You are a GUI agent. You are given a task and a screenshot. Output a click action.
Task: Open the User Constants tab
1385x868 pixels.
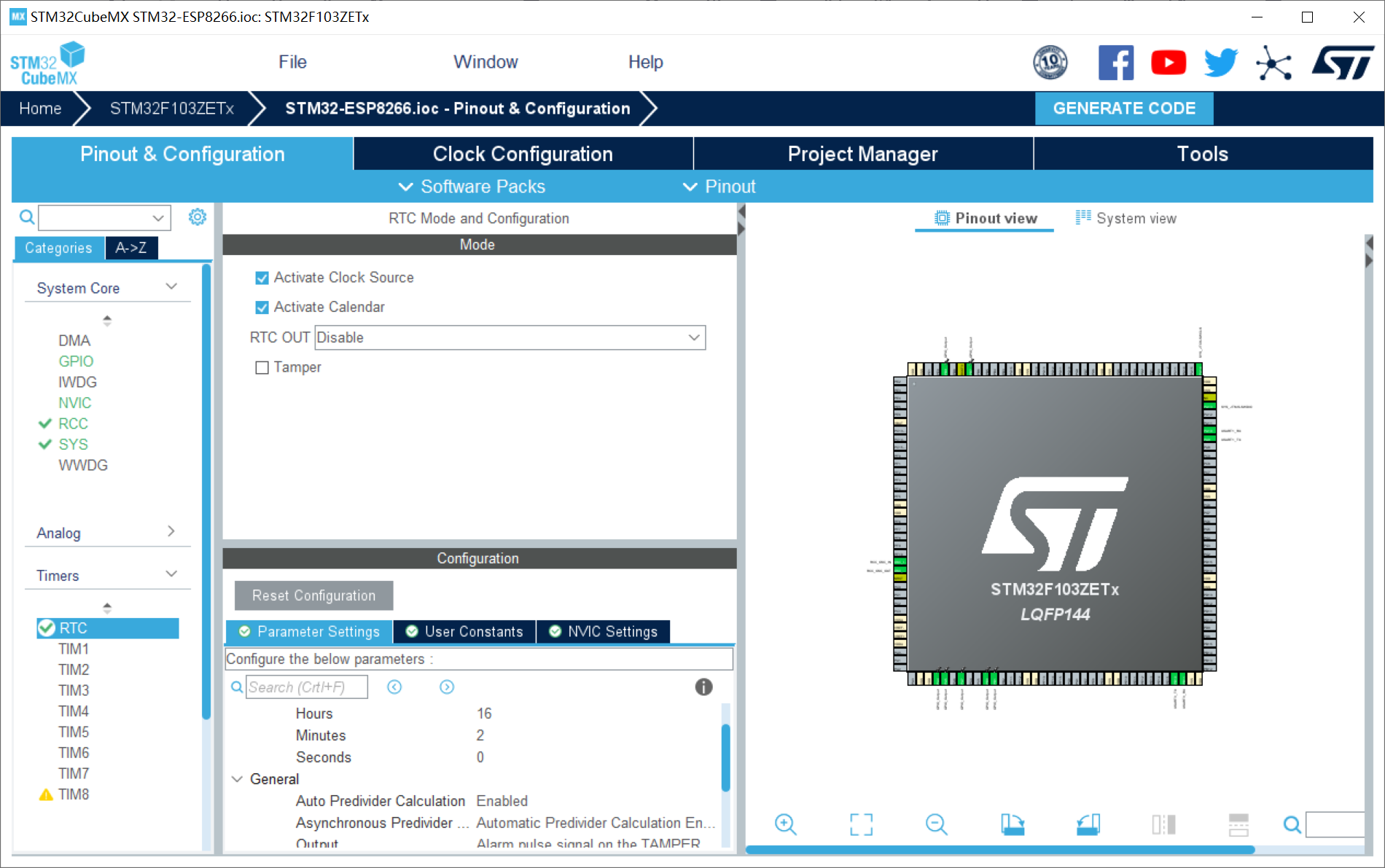[x=465, y=632]
